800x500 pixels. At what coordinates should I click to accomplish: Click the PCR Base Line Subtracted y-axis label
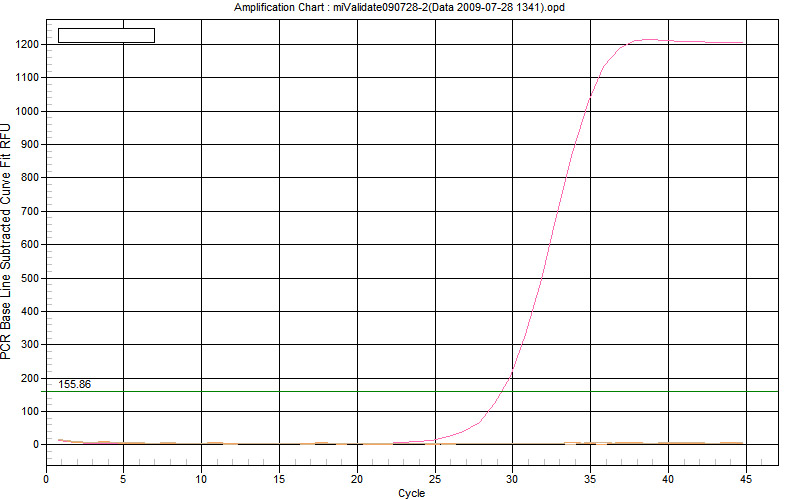pos(6,242)
